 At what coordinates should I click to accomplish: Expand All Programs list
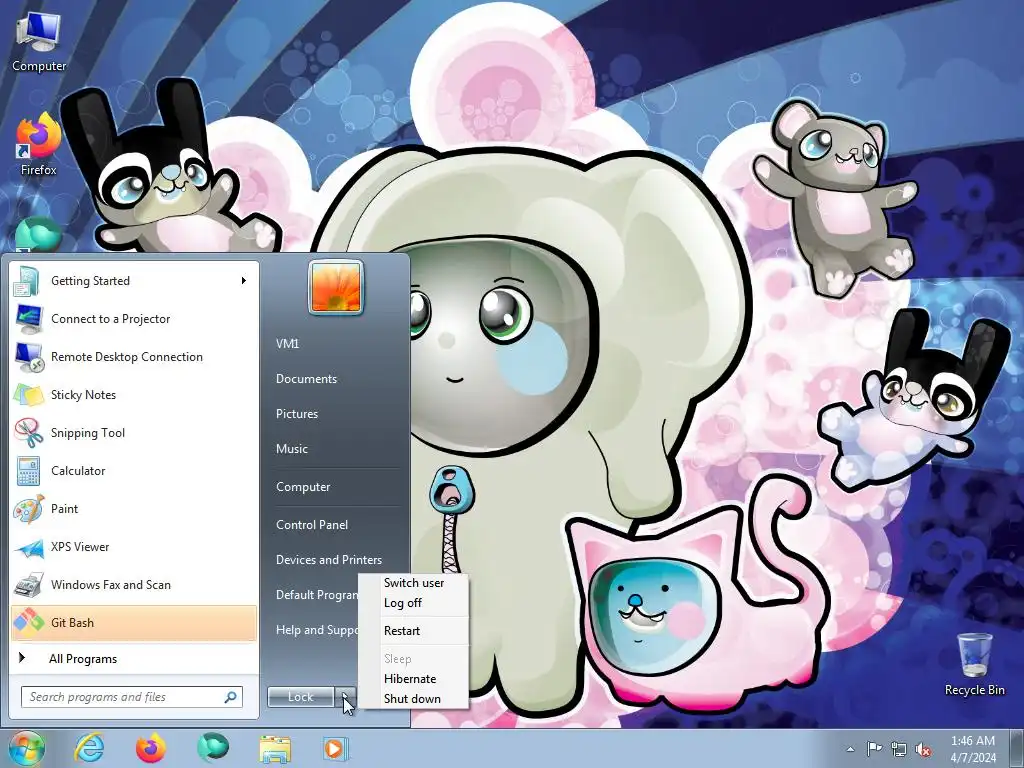pos(134,658)
